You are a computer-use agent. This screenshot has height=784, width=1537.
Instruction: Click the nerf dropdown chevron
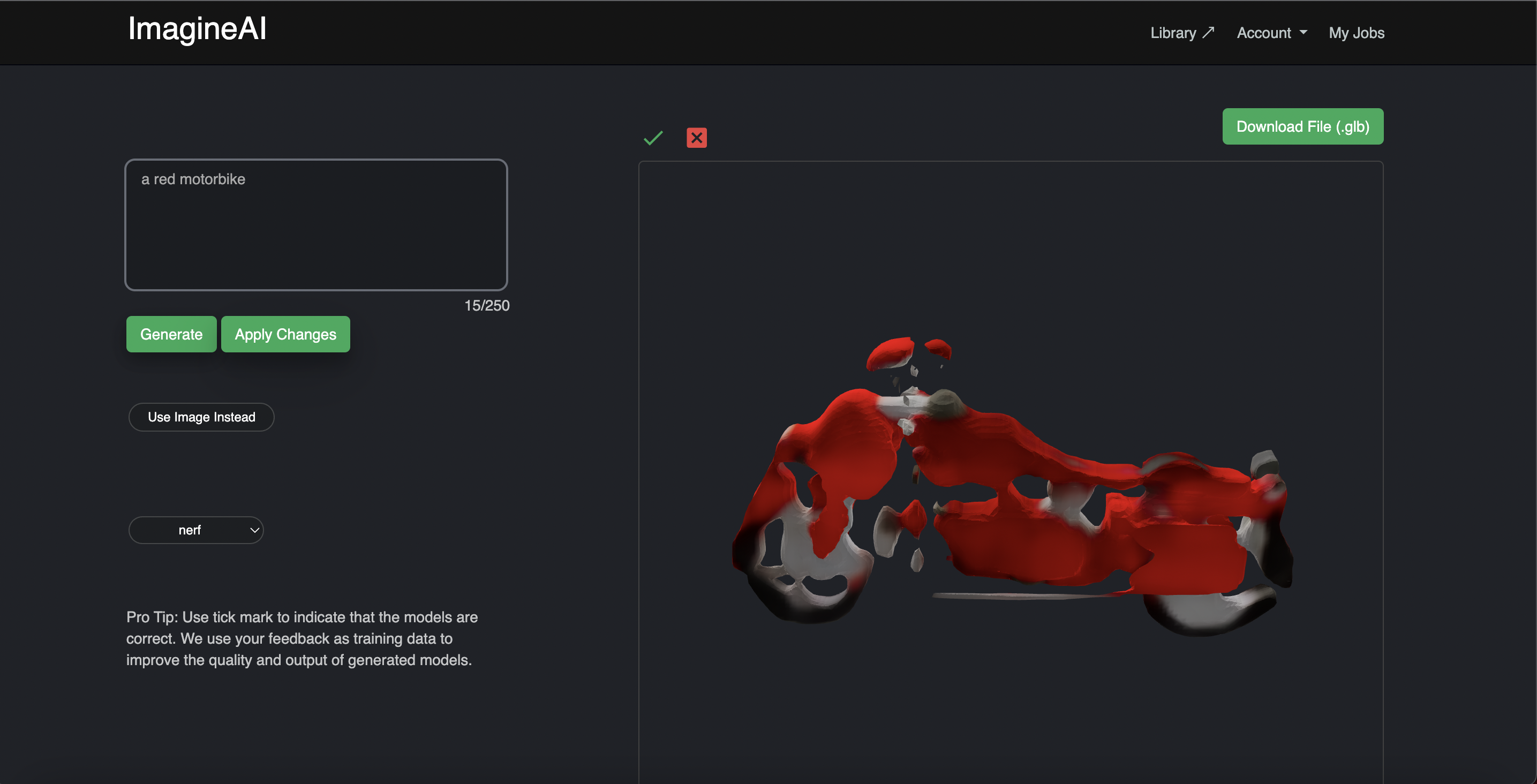pos(254,530)
